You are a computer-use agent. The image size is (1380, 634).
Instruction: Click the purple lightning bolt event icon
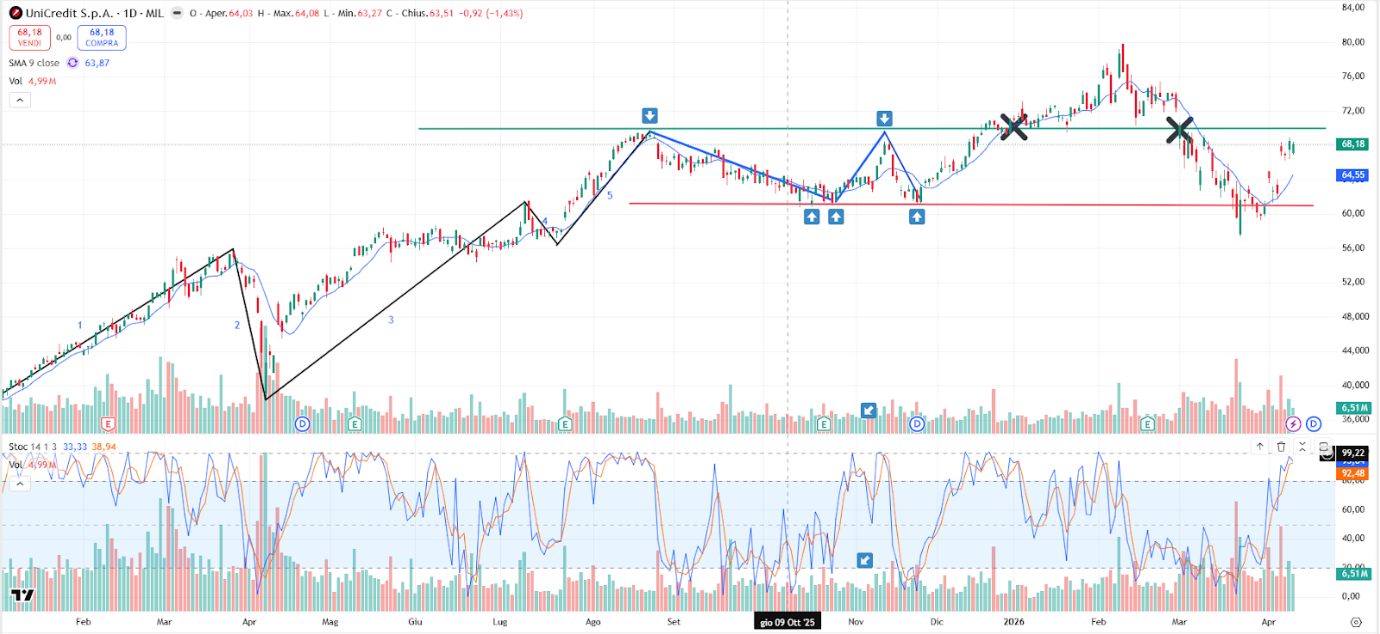(1293, 424)
